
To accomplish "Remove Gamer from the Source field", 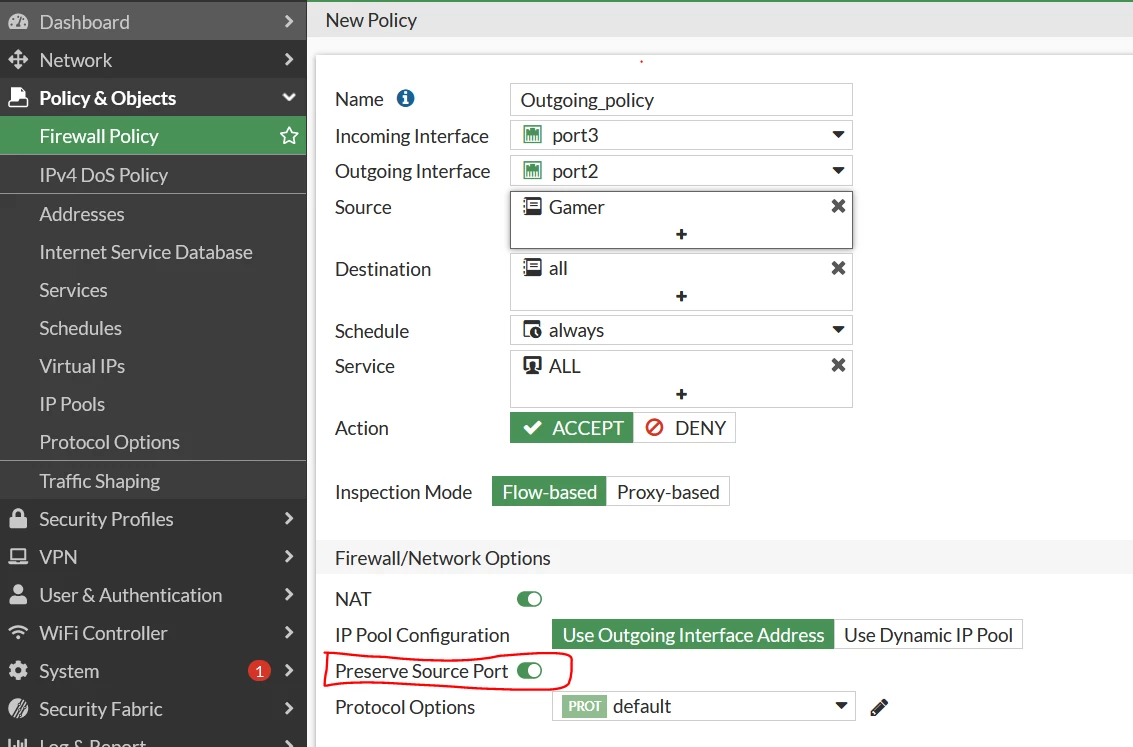I will (838, 207).
